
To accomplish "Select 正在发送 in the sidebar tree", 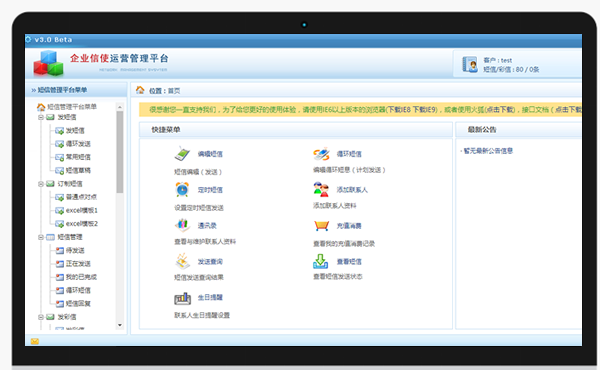I will coord(78,264).
